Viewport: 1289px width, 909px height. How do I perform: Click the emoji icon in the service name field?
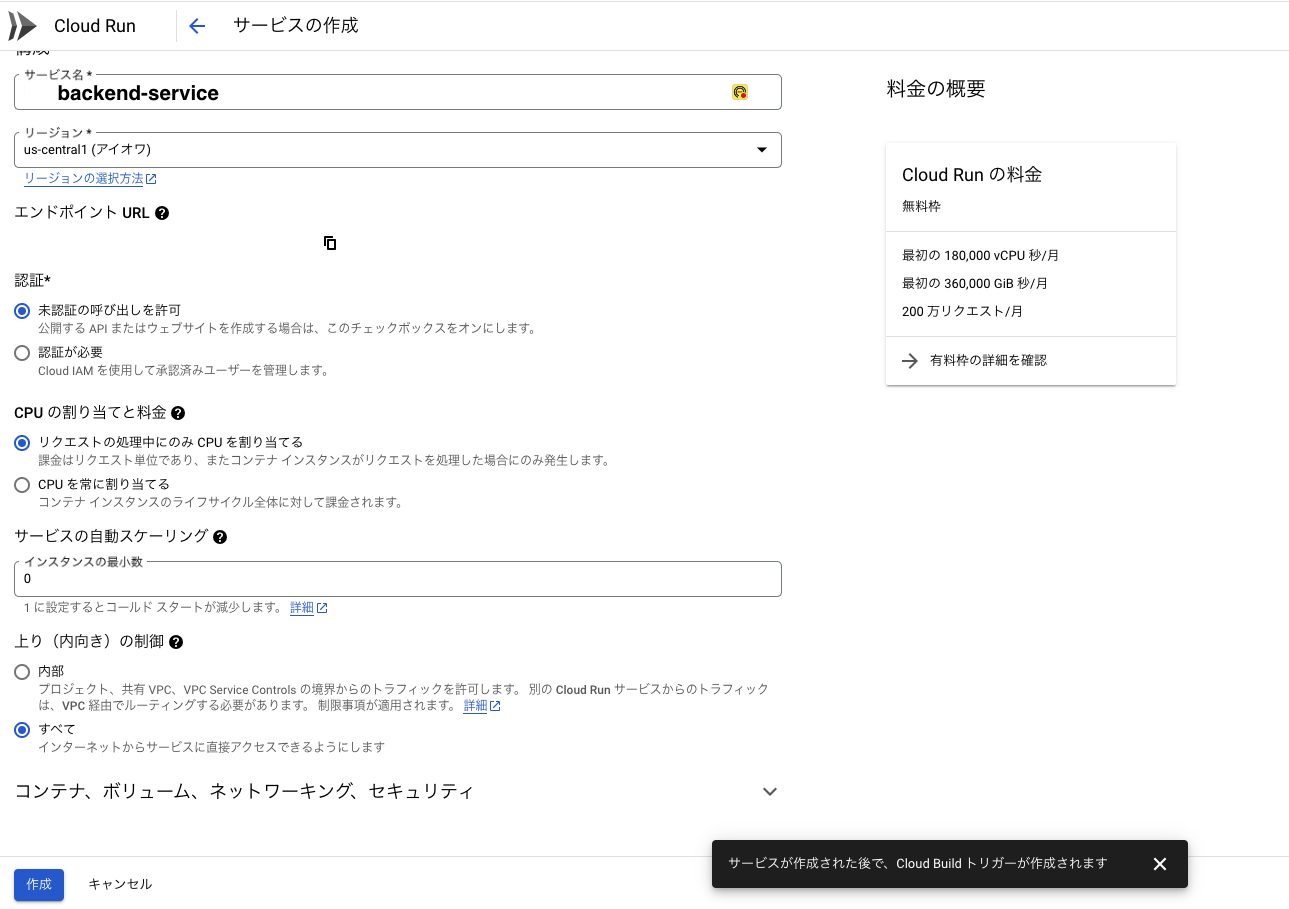pos(738,91)
